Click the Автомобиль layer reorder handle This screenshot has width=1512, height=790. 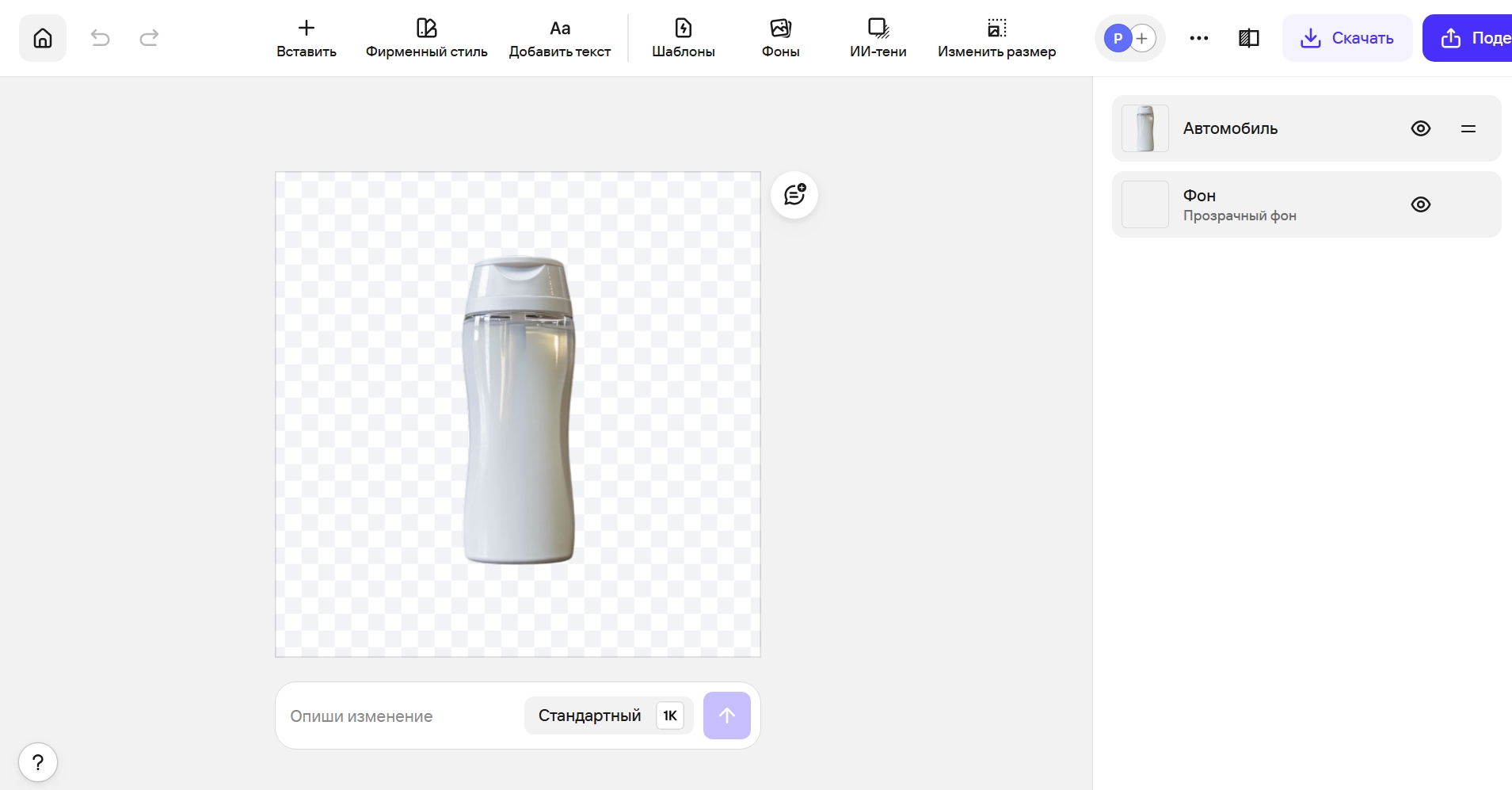1468,128
